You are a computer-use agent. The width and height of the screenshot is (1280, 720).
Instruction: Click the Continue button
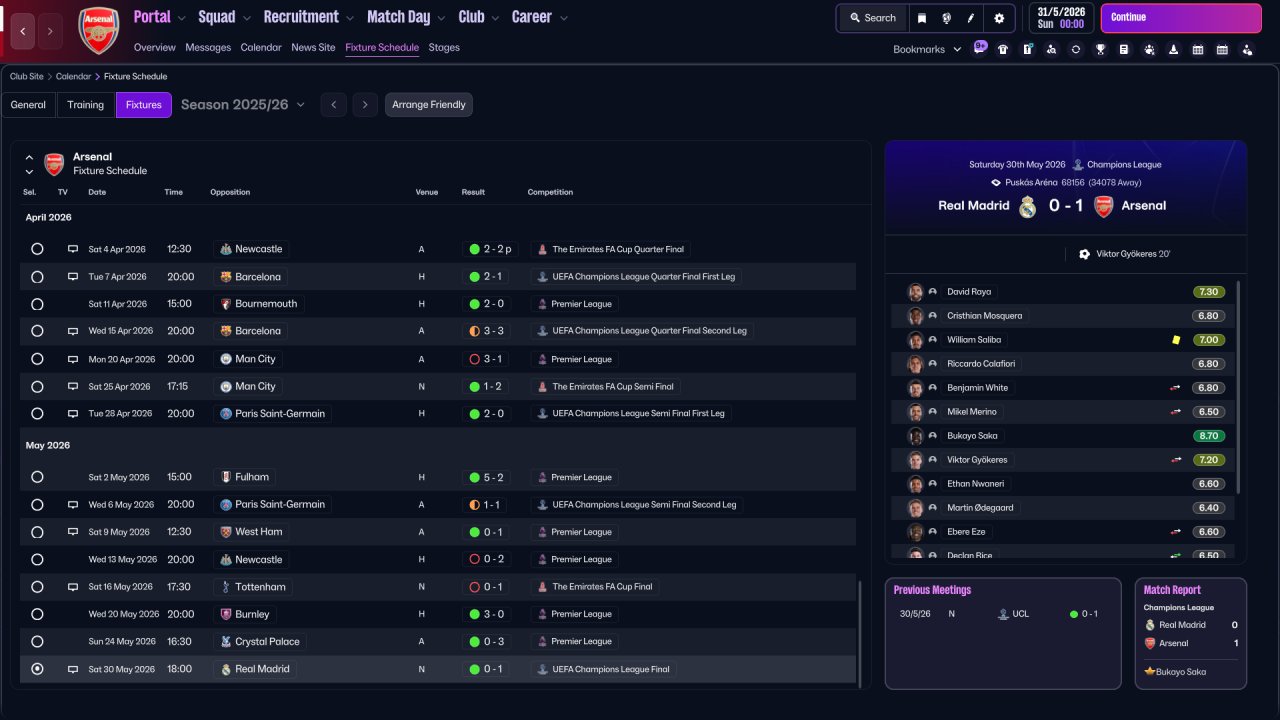coord(1181,18)
